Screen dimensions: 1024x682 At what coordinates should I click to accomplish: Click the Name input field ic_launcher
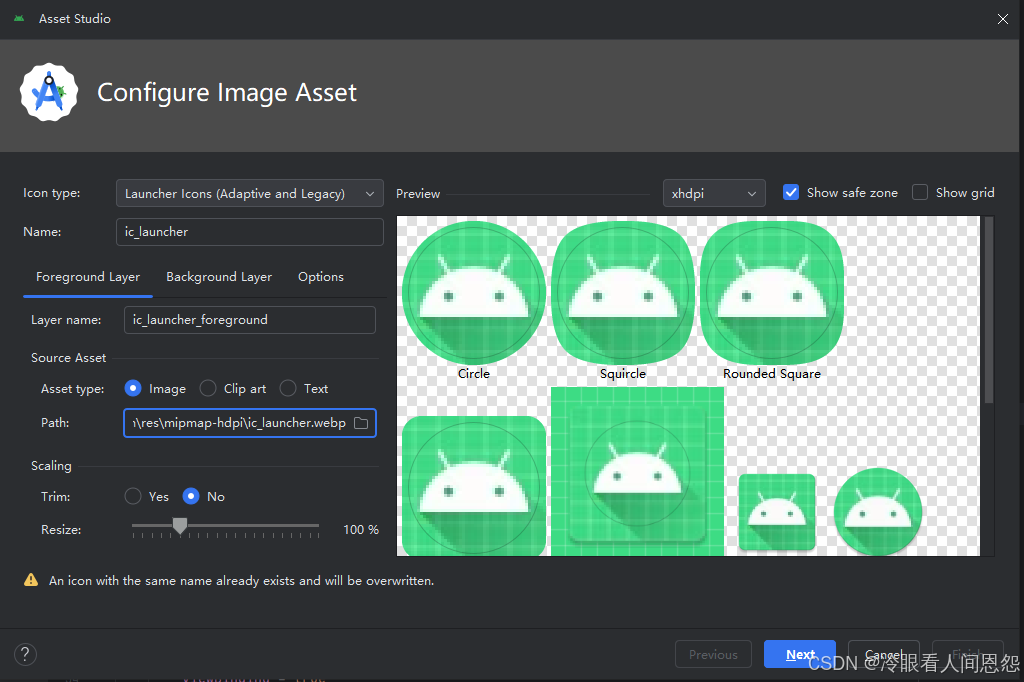[249, 232]
